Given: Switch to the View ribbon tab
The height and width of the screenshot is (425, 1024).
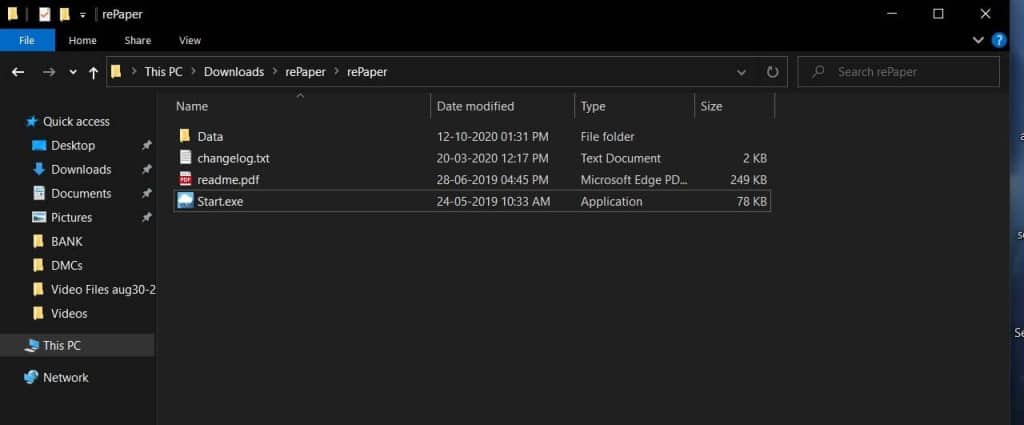Looking at the screenshot, I should [190, 40].
